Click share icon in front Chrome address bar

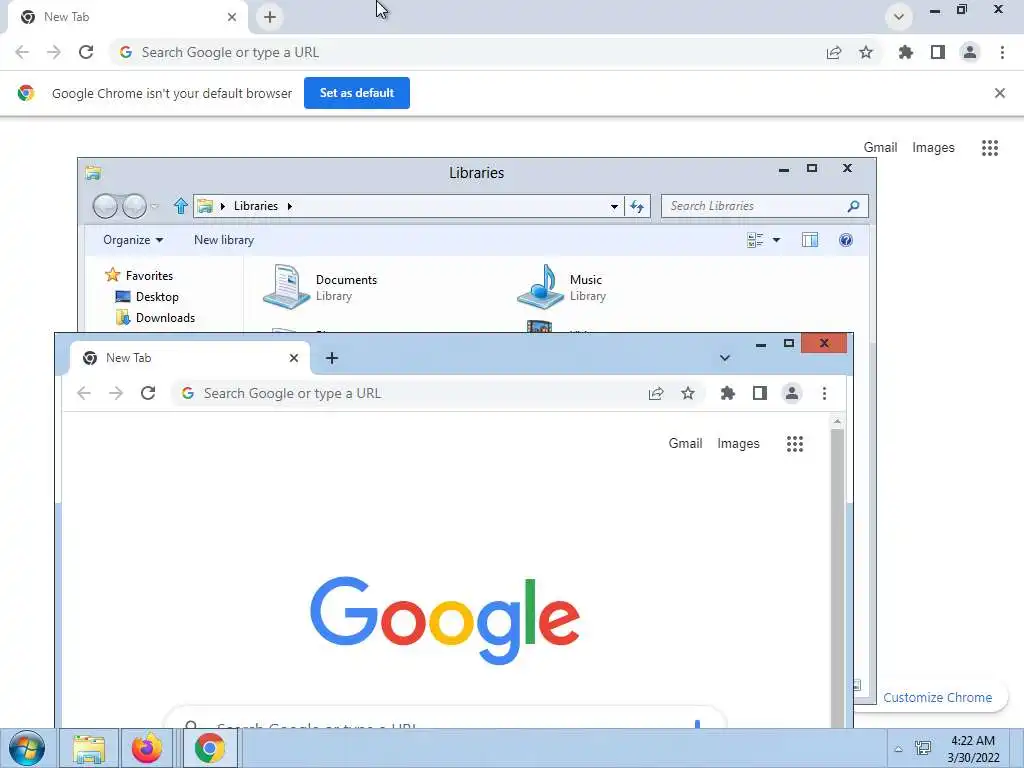pyautogui.click(x=656, y=393)
